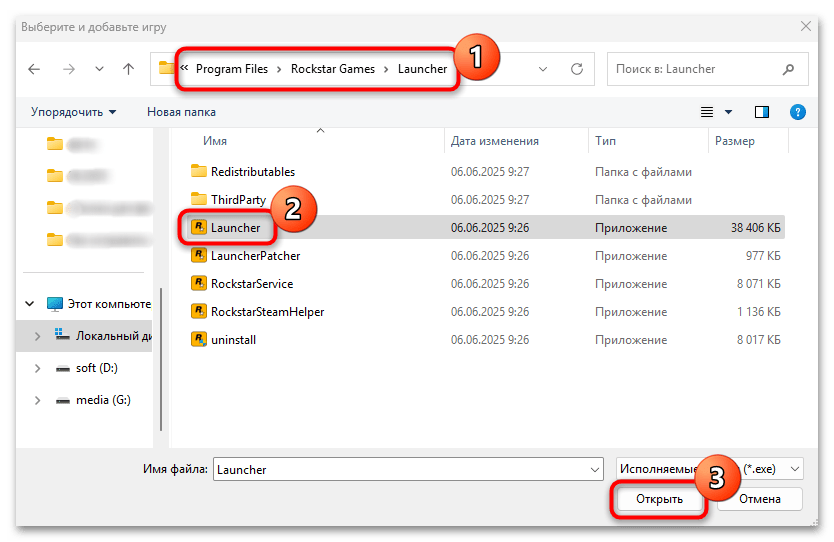
Task: Expand Локальный диск tree node
Action: (x=37, y=336)
